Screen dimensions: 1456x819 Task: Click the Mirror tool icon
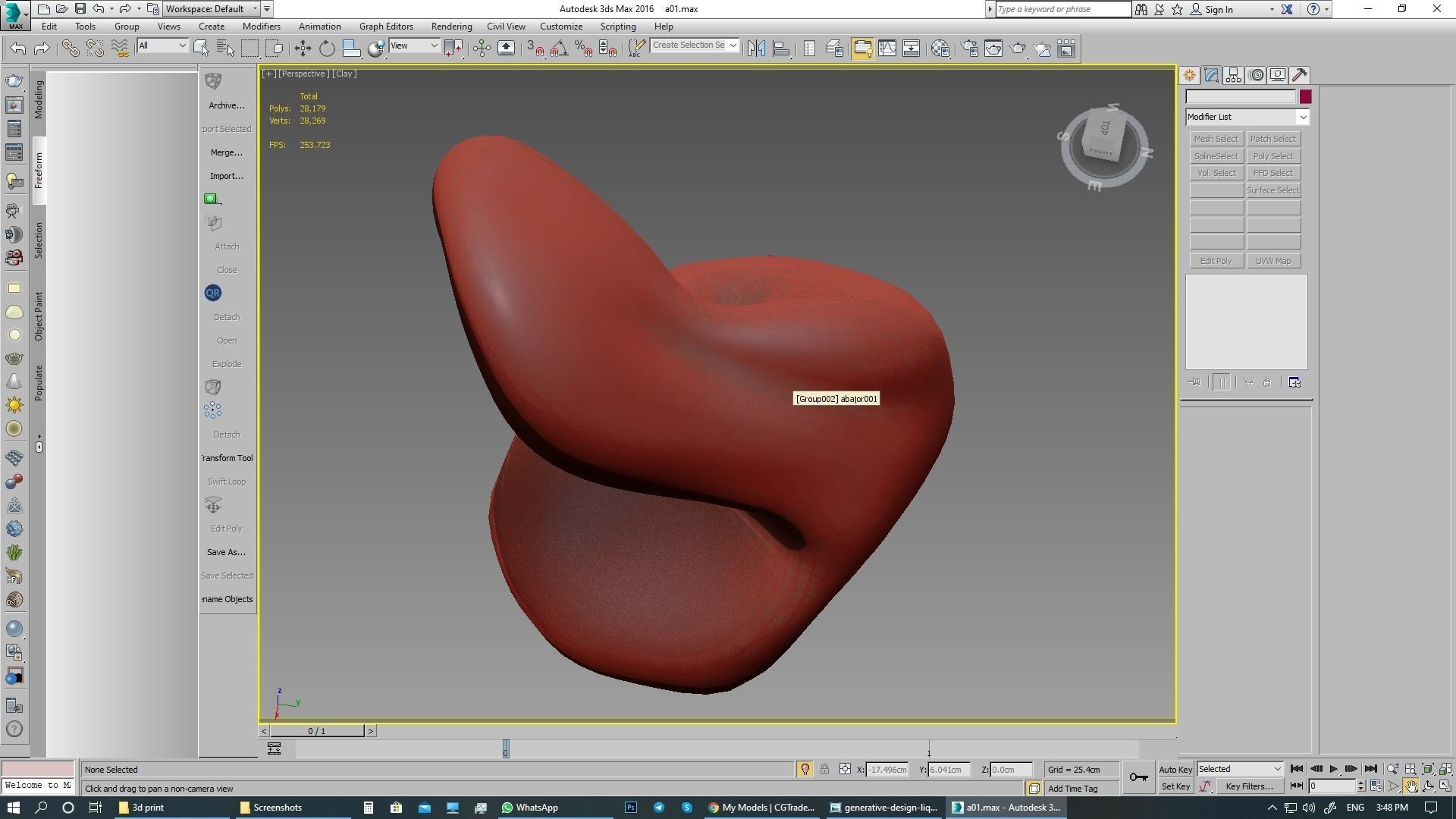point(756,49)
